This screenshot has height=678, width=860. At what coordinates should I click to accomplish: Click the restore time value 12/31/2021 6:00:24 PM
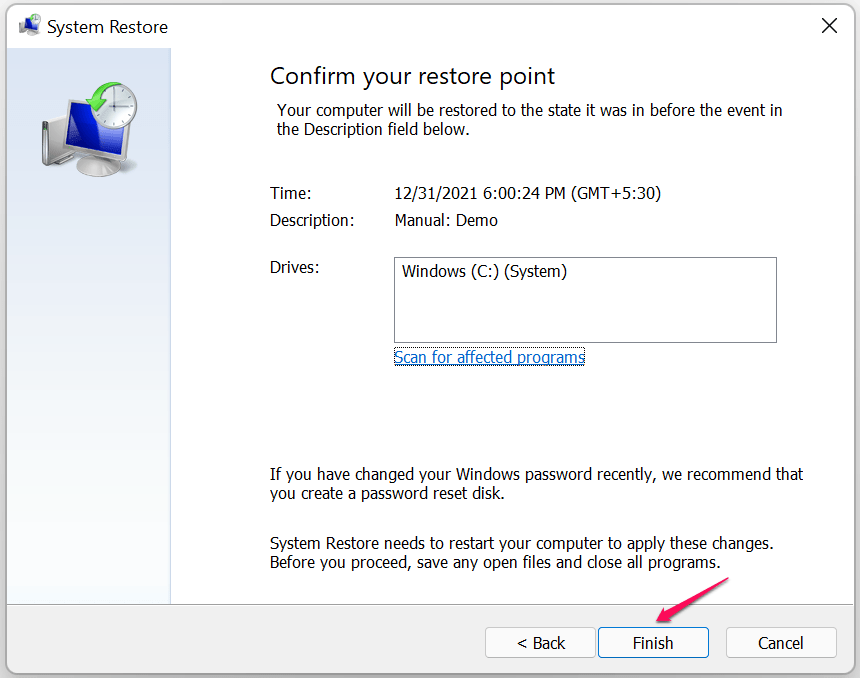(x=528, y=193)
